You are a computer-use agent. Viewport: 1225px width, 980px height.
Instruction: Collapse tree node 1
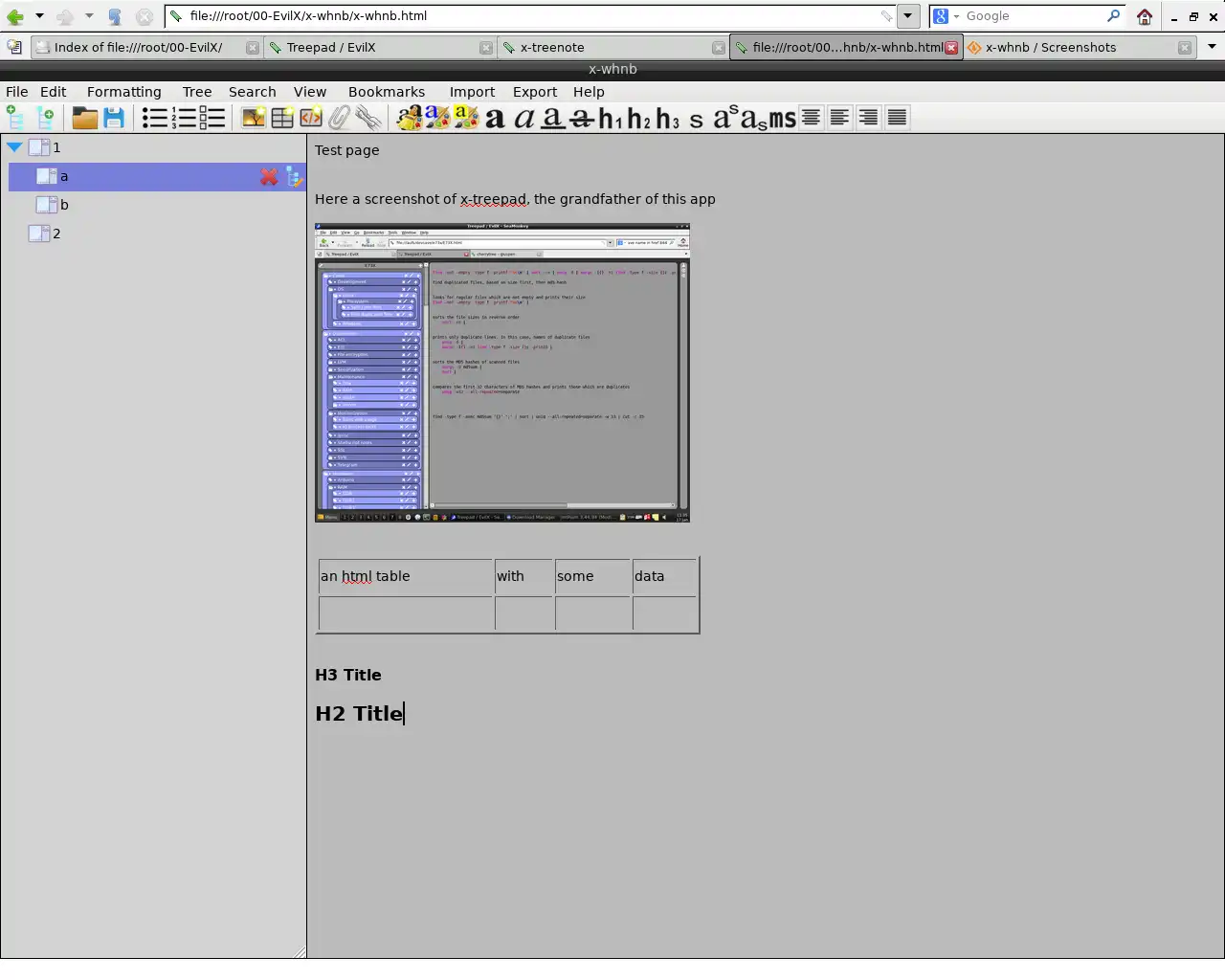point(14,147)
